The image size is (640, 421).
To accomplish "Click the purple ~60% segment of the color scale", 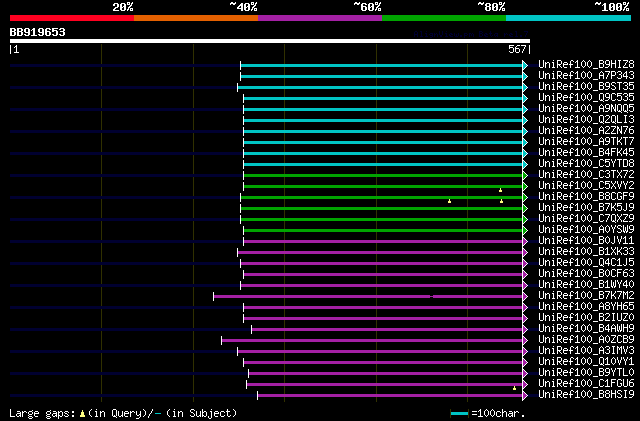I will coord(320,18).
